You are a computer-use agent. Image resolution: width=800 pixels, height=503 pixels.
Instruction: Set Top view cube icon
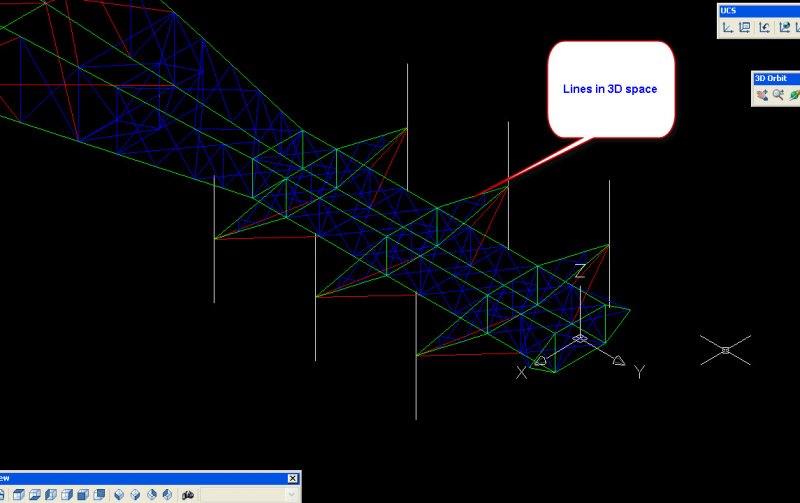(19, 494)
